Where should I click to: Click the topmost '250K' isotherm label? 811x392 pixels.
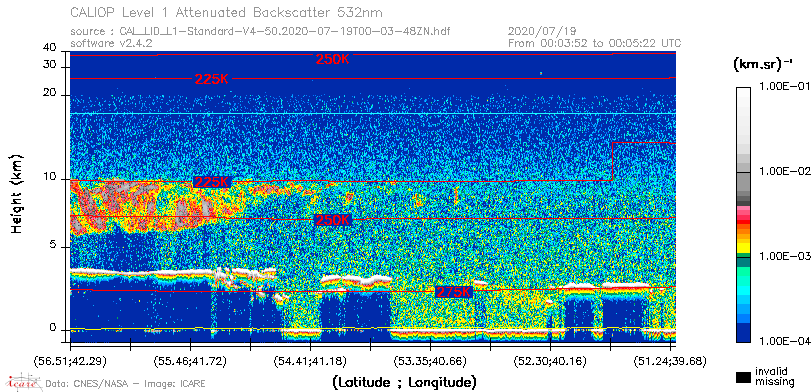coord(333,59)
